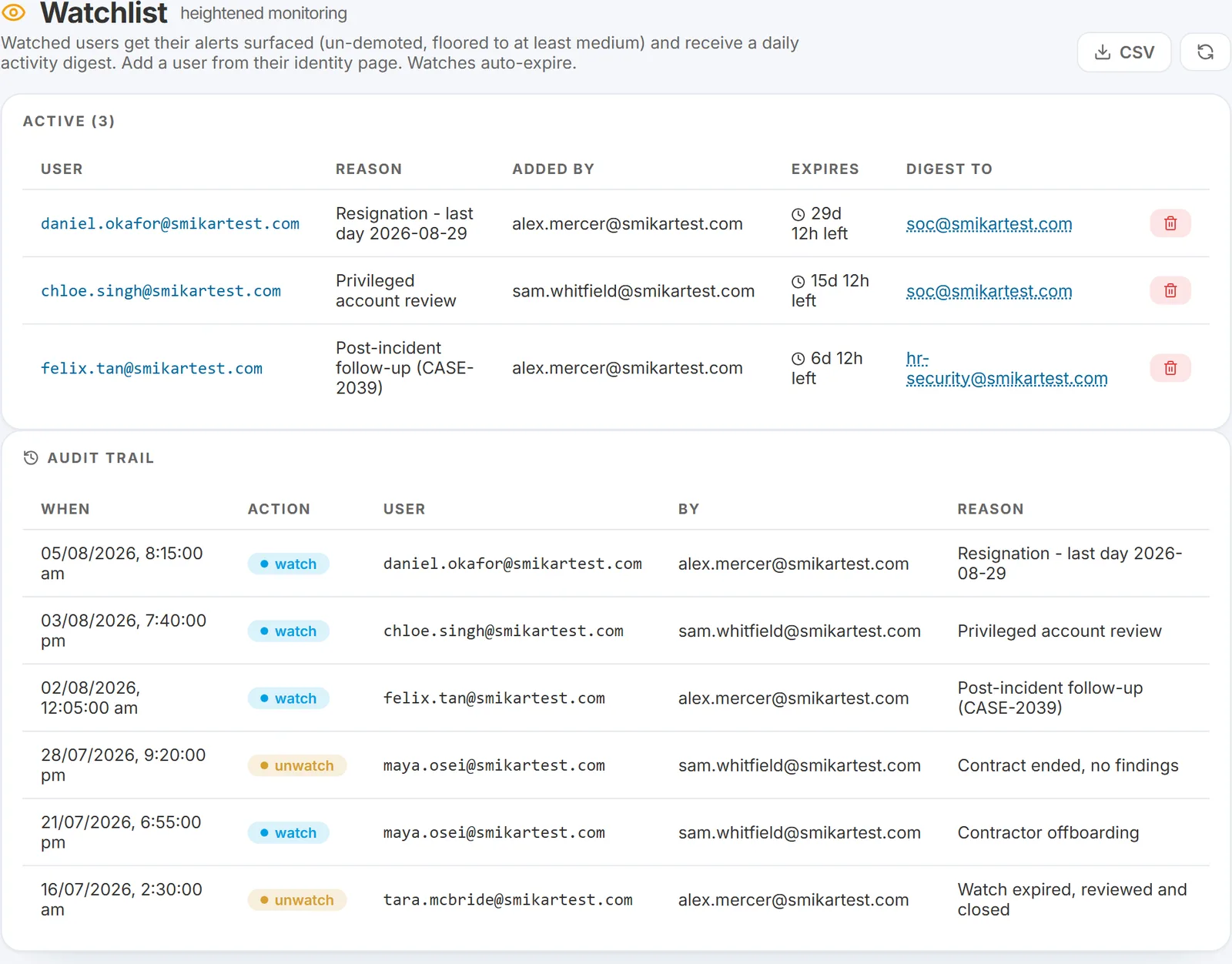Click daniel.okafor@smikartest.com in the audit trail

click(x=513, y=564)
